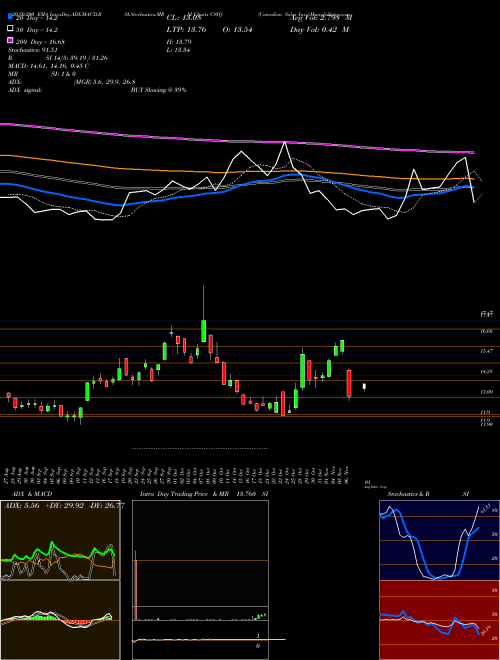Select the 'O: 13.54' open value
The image size is (500, 660).
(237, 29)
